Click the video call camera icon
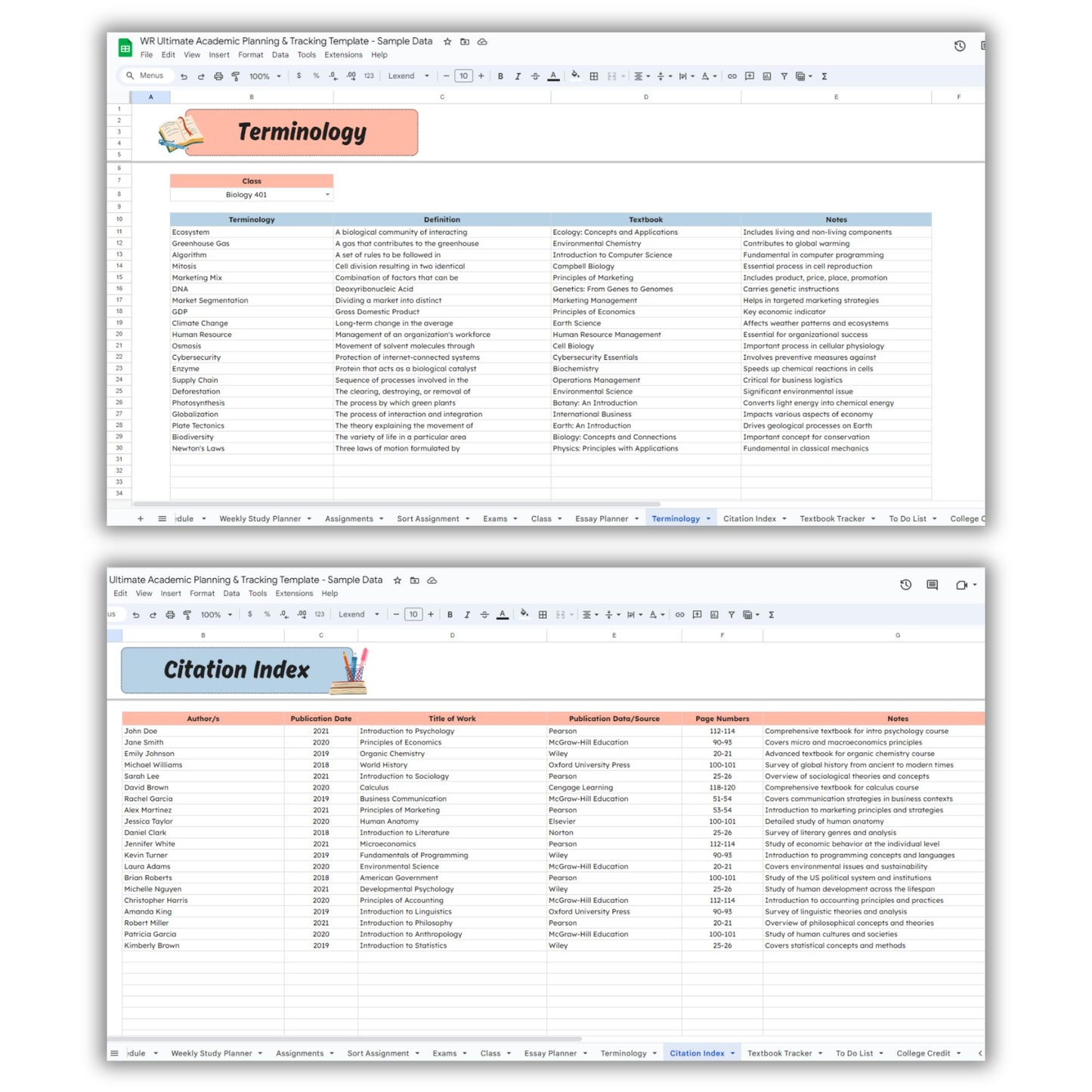This screenshot has width=1092, height=1092. (x=961, y=585)
